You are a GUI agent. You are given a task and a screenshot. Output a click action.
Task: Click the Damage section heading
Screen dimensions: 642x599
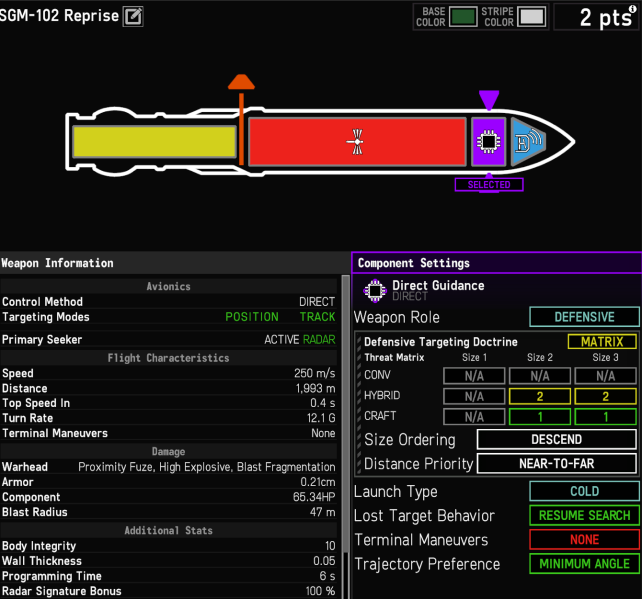point(168,452)
